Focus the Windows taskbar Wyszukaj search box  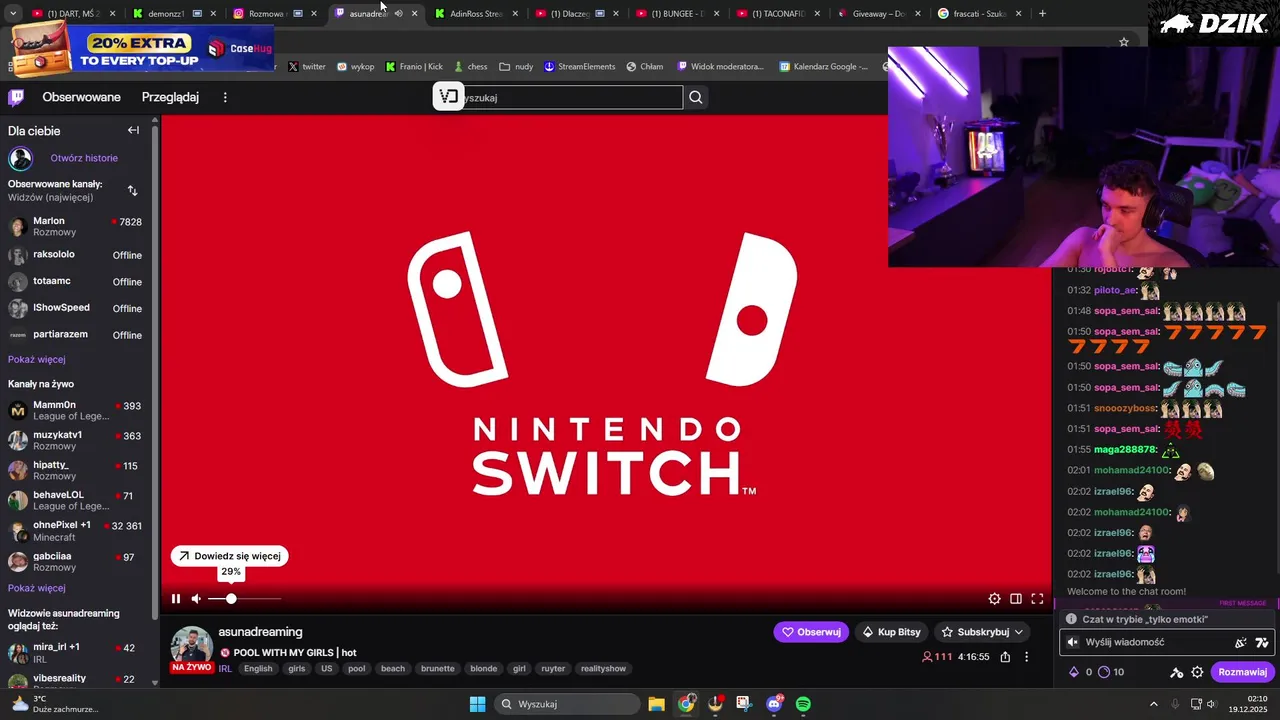pyautogui.click(x=567, y=704)
